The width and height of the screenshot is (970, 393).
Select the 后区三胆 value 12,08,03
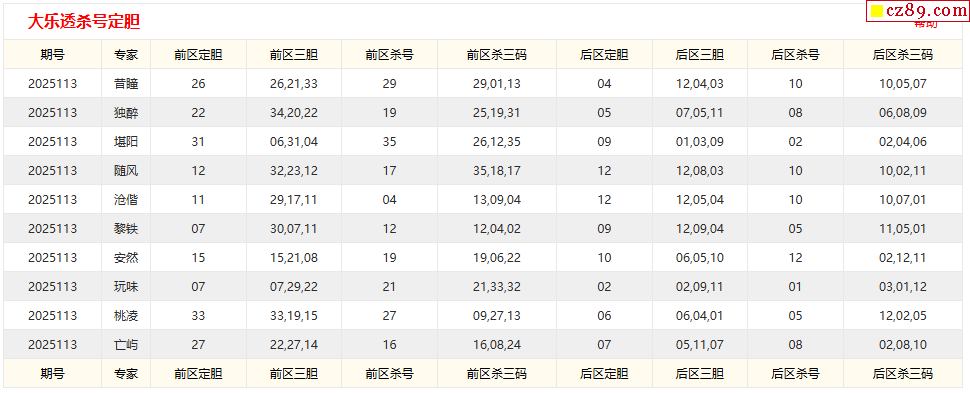[x=700, y=171]
